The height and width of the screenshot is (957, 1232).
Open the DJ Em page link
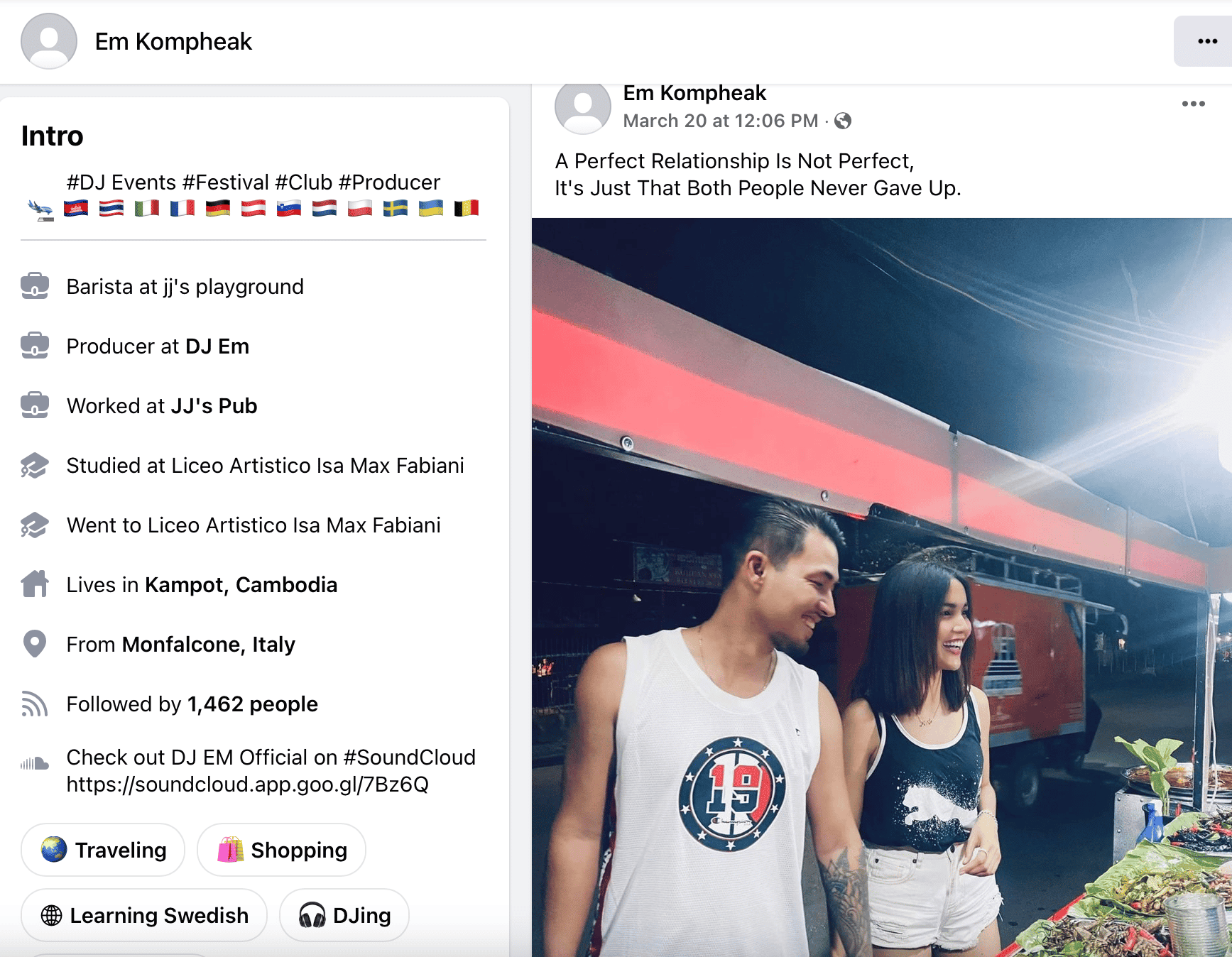point(217,346)
